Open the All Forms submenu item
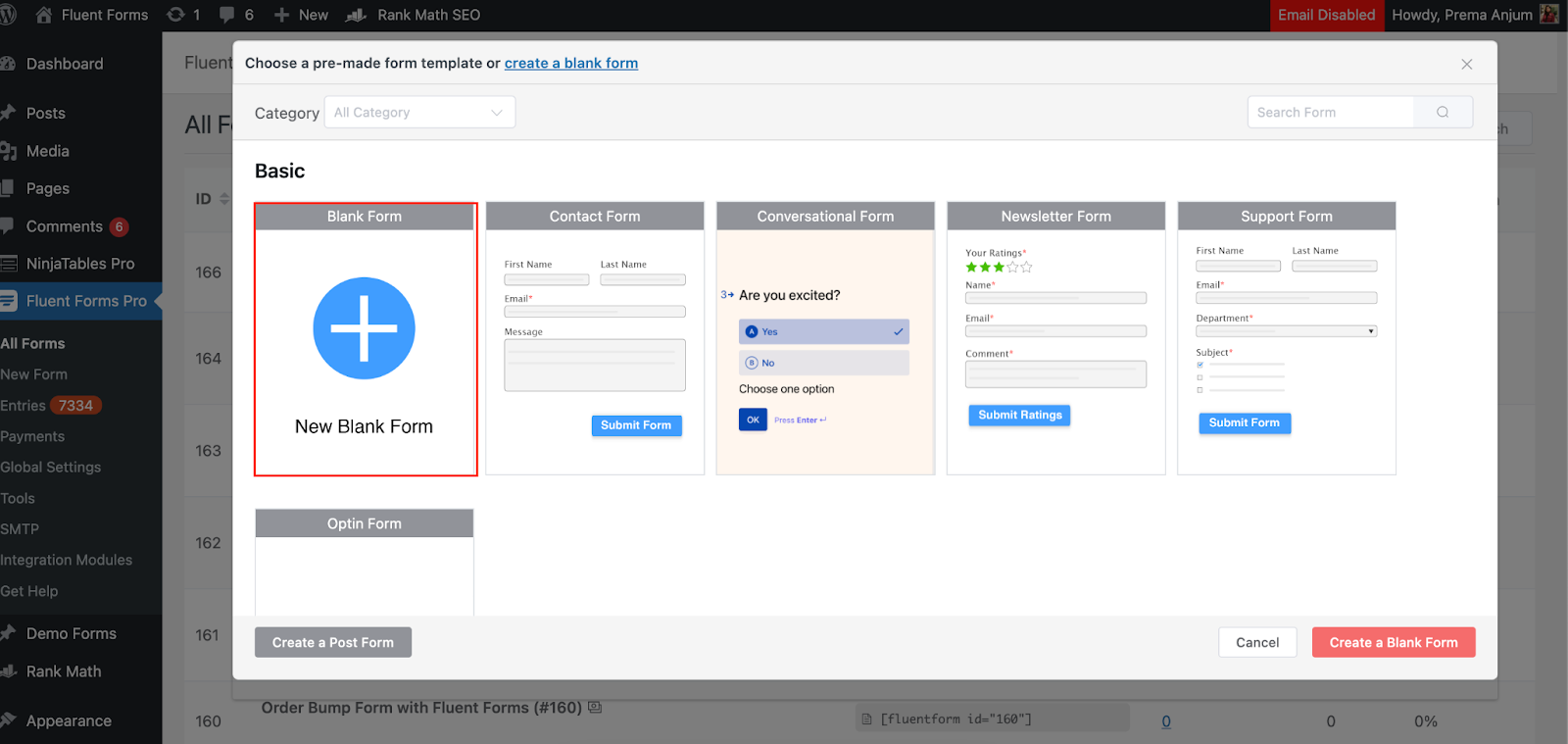 pyautogui.click(x=33, y=343)
